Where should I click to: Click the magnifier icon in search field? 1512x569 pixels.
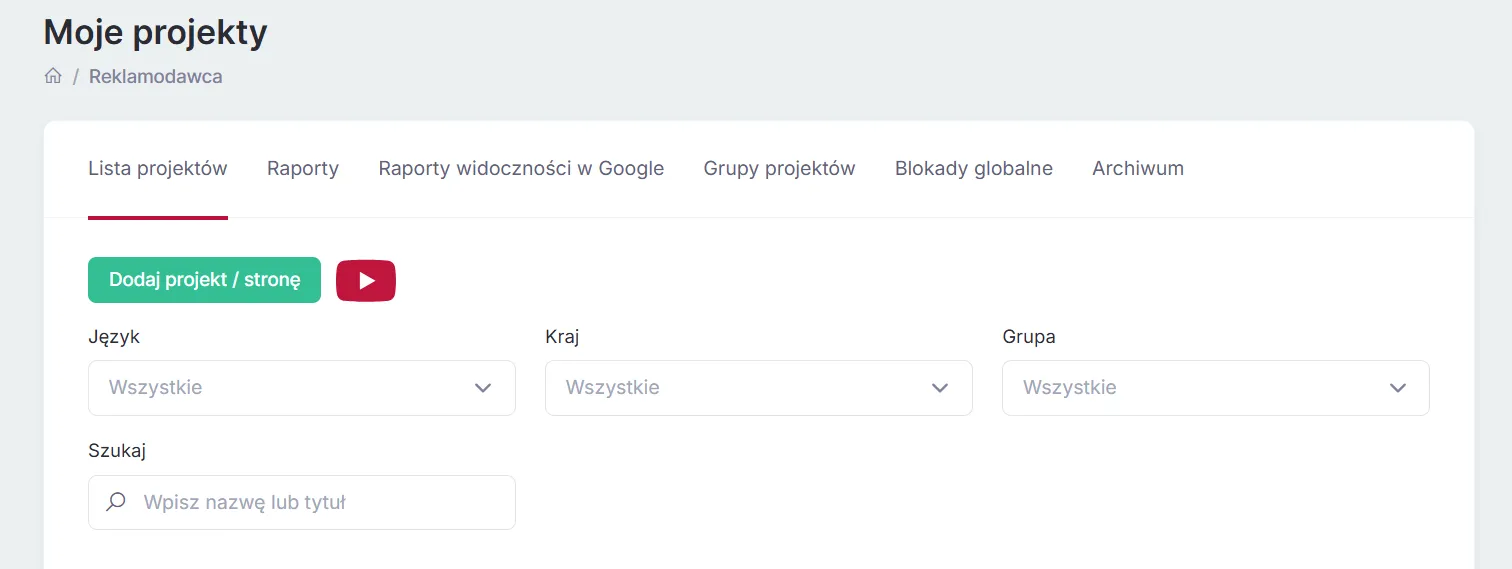116,502
